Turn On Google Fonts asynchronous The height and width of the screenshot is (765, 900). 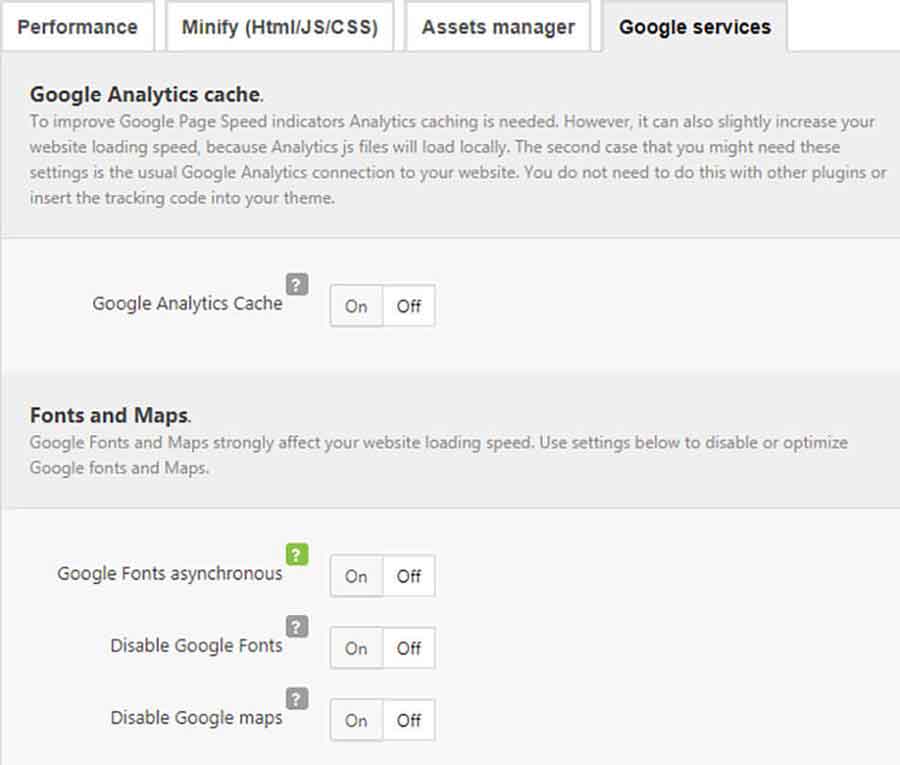(356, 576)
